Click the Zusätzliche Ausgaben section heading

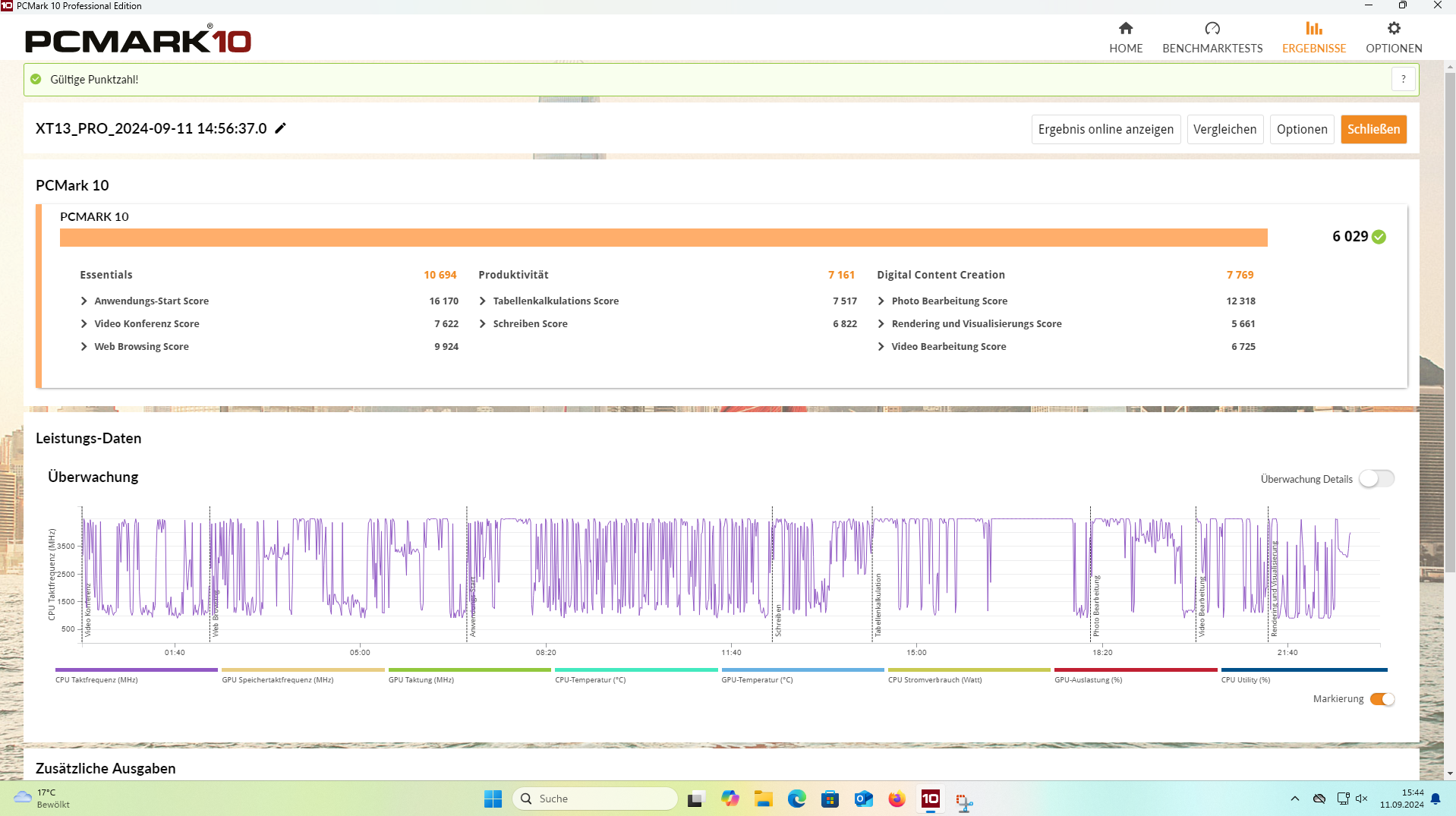[x=106, y=768]
